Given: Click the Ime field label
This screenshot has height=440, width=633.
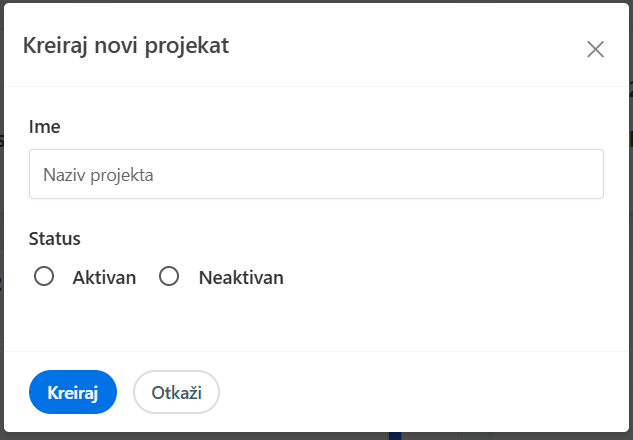Looking at the screenshot, I should click(45, 127).
